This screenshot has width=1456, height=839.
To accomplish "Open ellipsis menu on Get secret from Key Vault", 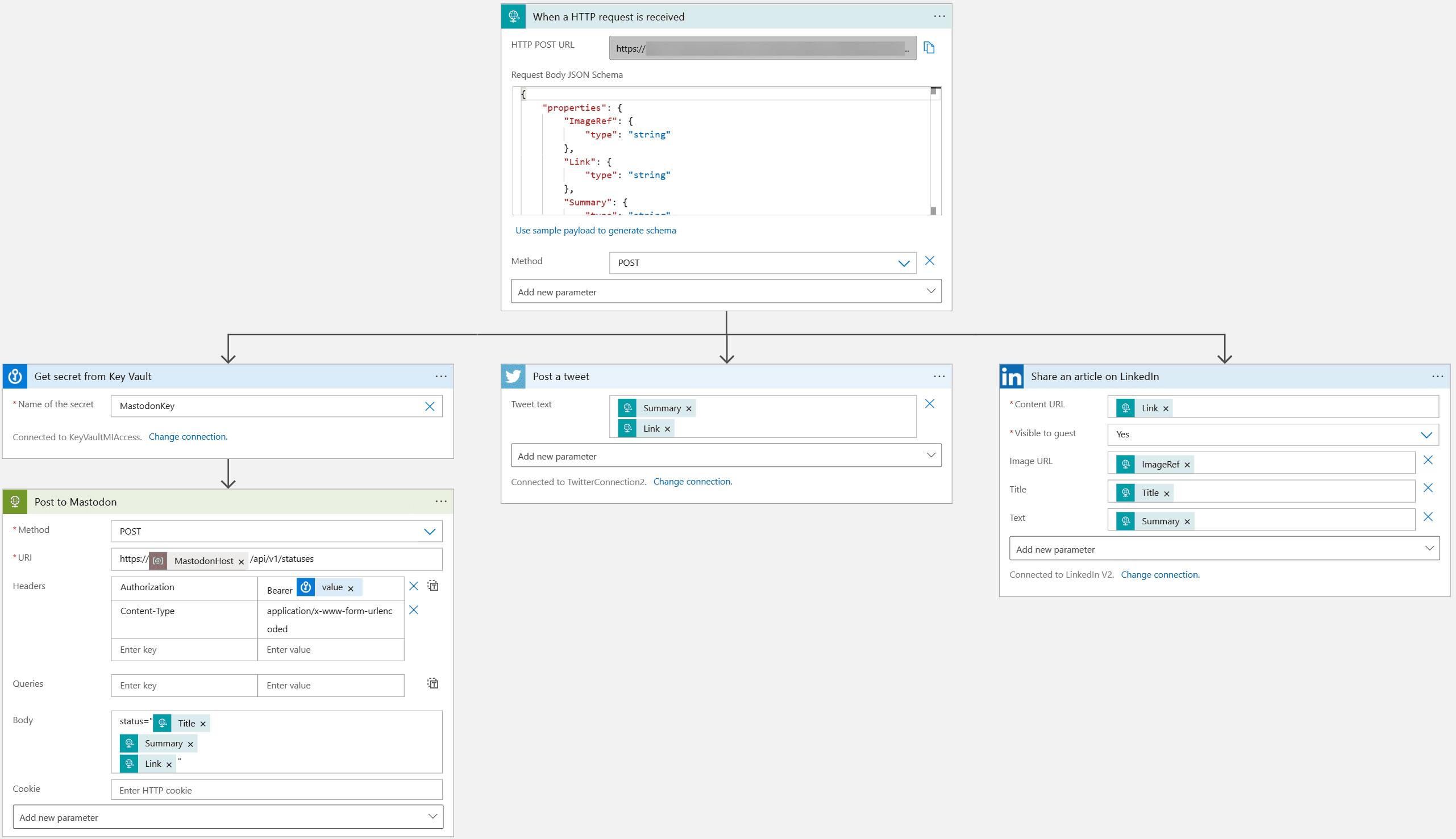I will click(x=441, y=376).
